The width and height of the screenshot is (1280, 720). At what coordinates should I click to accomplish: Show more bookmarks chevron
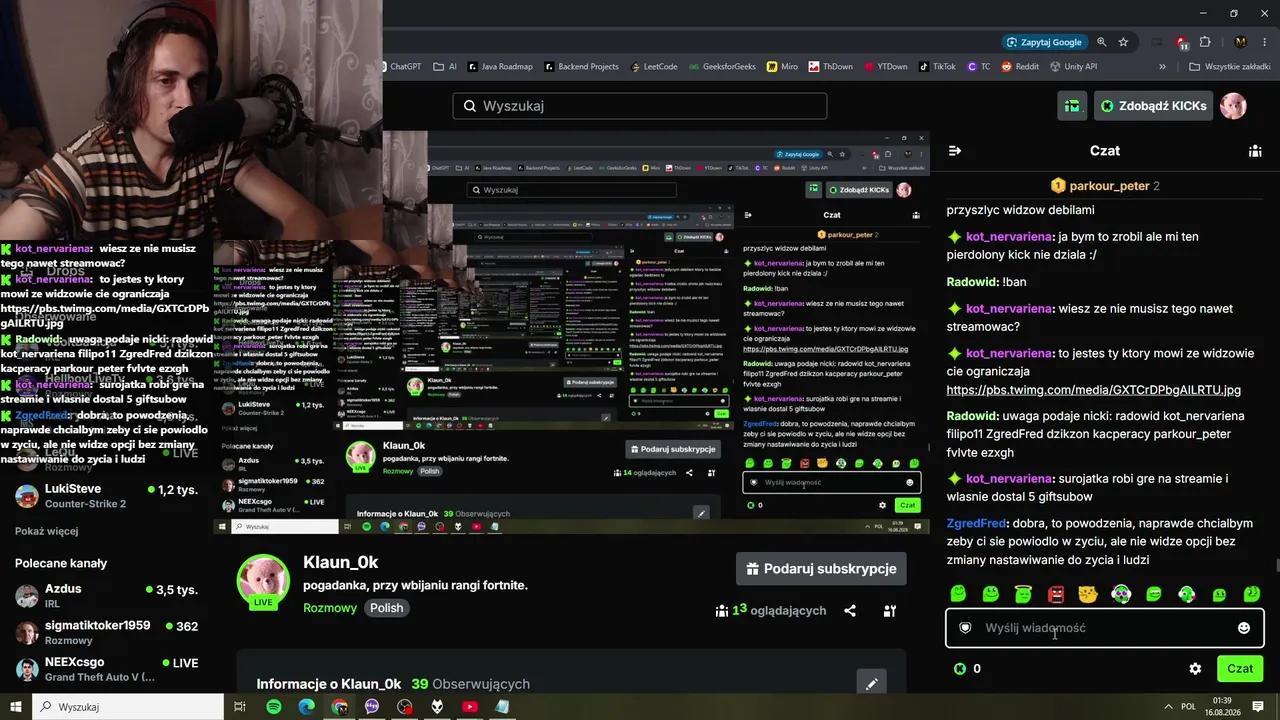1162,67
